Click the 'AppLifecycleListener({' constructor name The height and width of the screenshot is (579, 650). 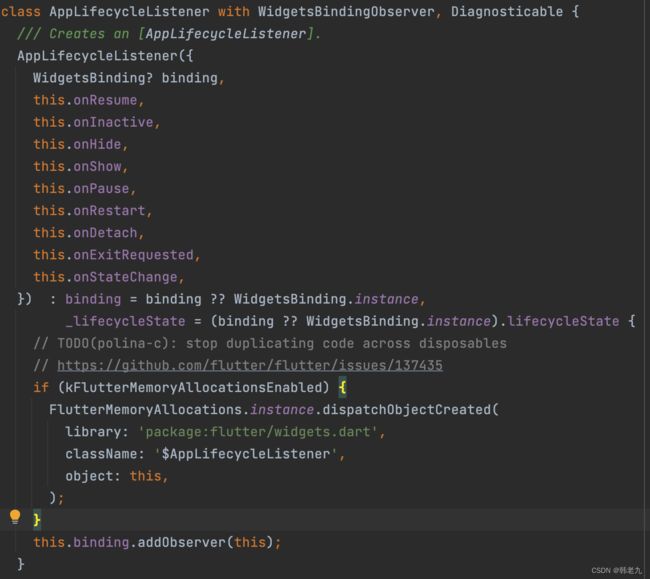click(x=105, y=56)
